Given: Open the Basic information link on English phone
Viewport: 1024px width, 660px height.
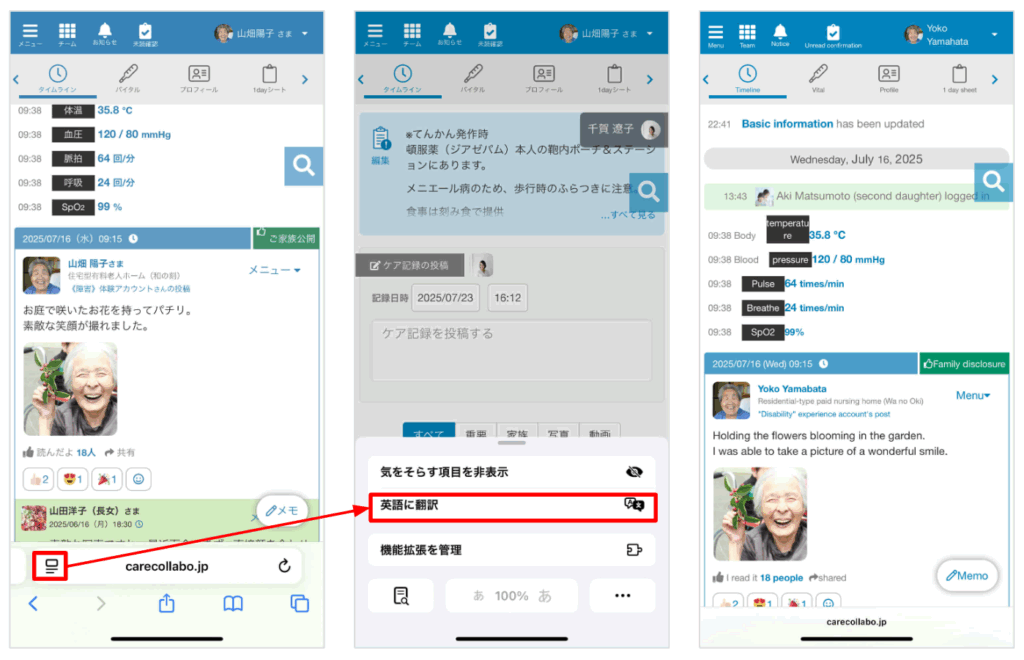Looking at the screenshot, I should point(787,123).
